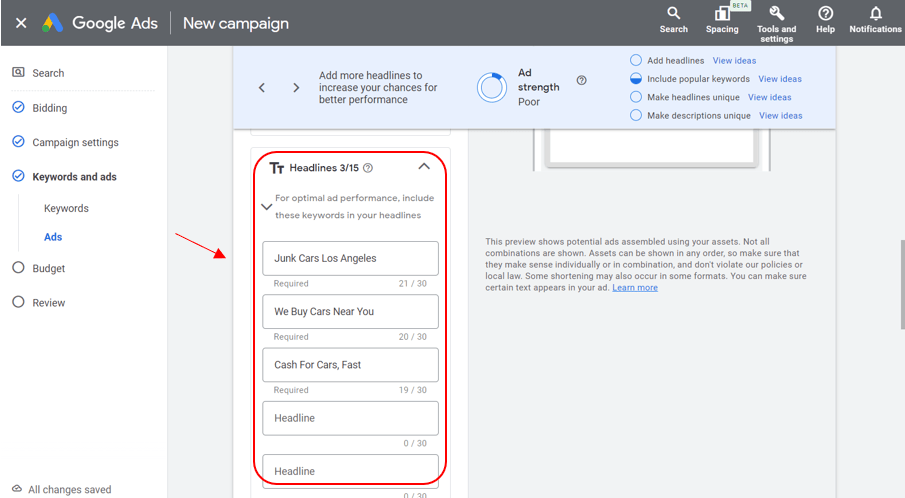The image size is (905, 498).
Task: Click 'All changes saved' status text
Action: pos(70,489)
